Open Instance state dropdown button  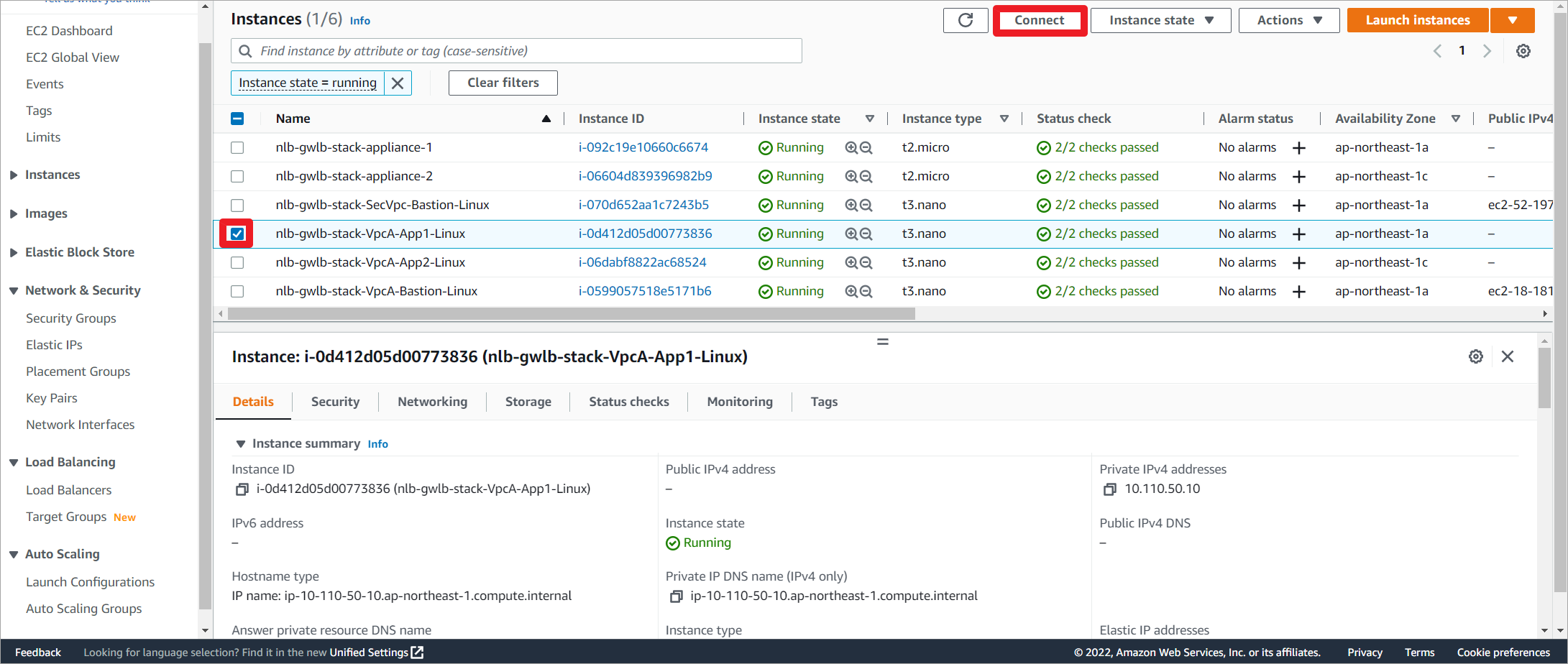[1160, 20]
